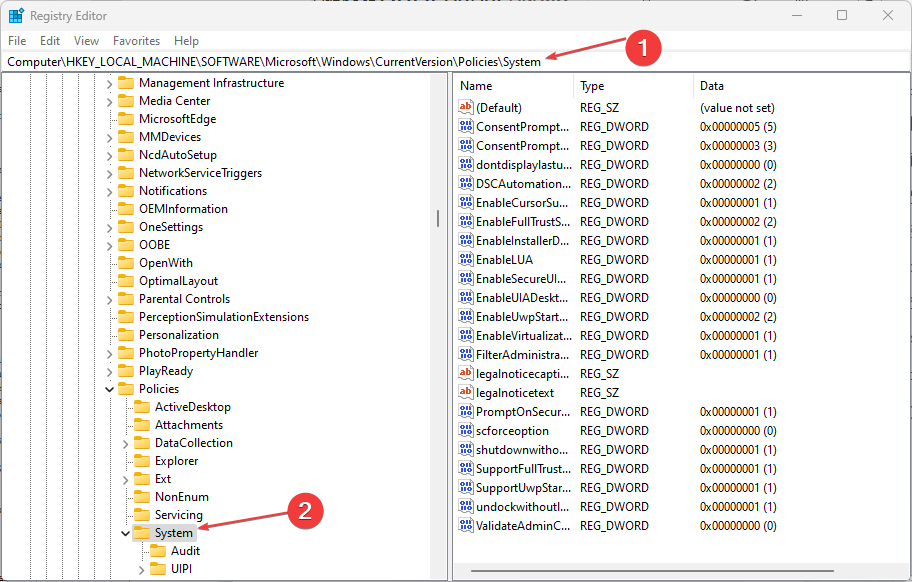Click data 0x00000005 (5) cell

click(x=738, y=127)
